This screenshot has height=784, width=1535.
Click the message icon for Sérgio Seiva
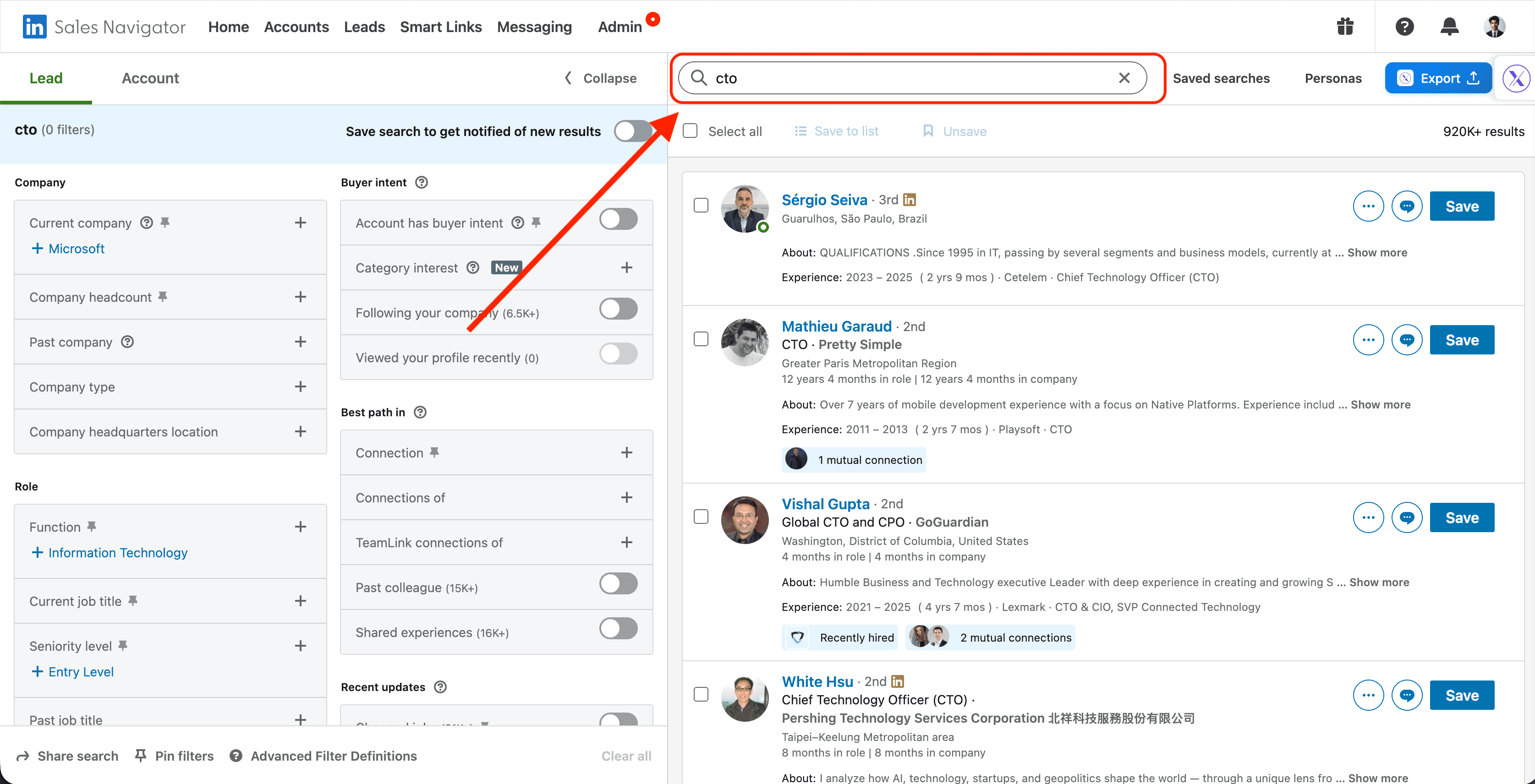[x=1406, y=206]
